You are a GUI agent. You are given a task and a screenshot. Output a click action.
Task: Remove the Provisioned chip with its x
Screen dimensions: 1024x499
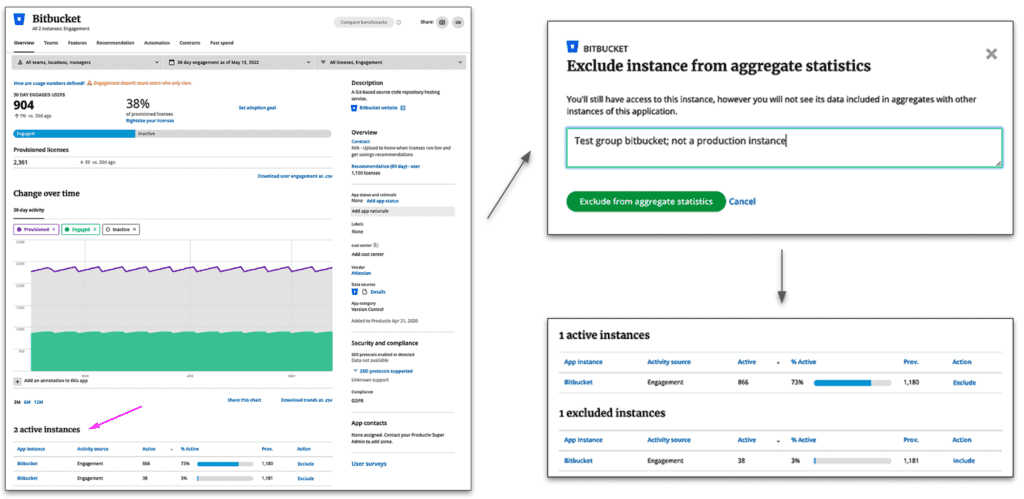[x=54, y=229]
